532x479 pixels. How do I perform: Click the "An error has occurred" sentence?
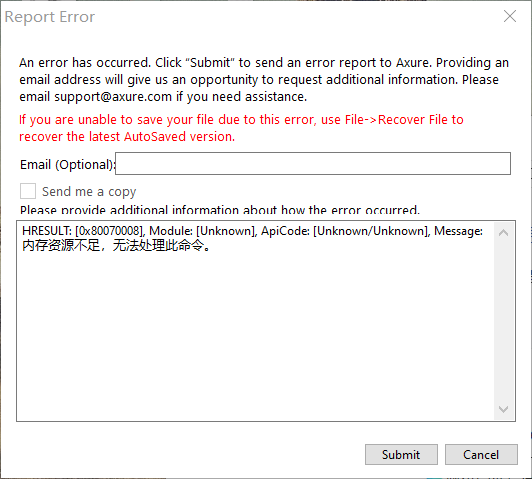tap(85, 63)
